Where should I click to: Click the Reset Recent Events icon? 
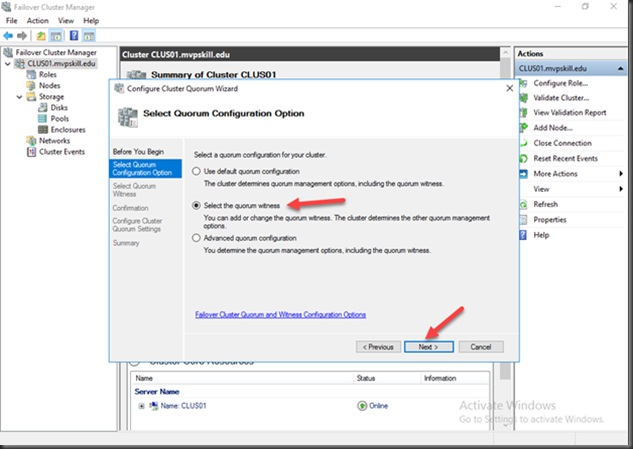coord(524,158)
